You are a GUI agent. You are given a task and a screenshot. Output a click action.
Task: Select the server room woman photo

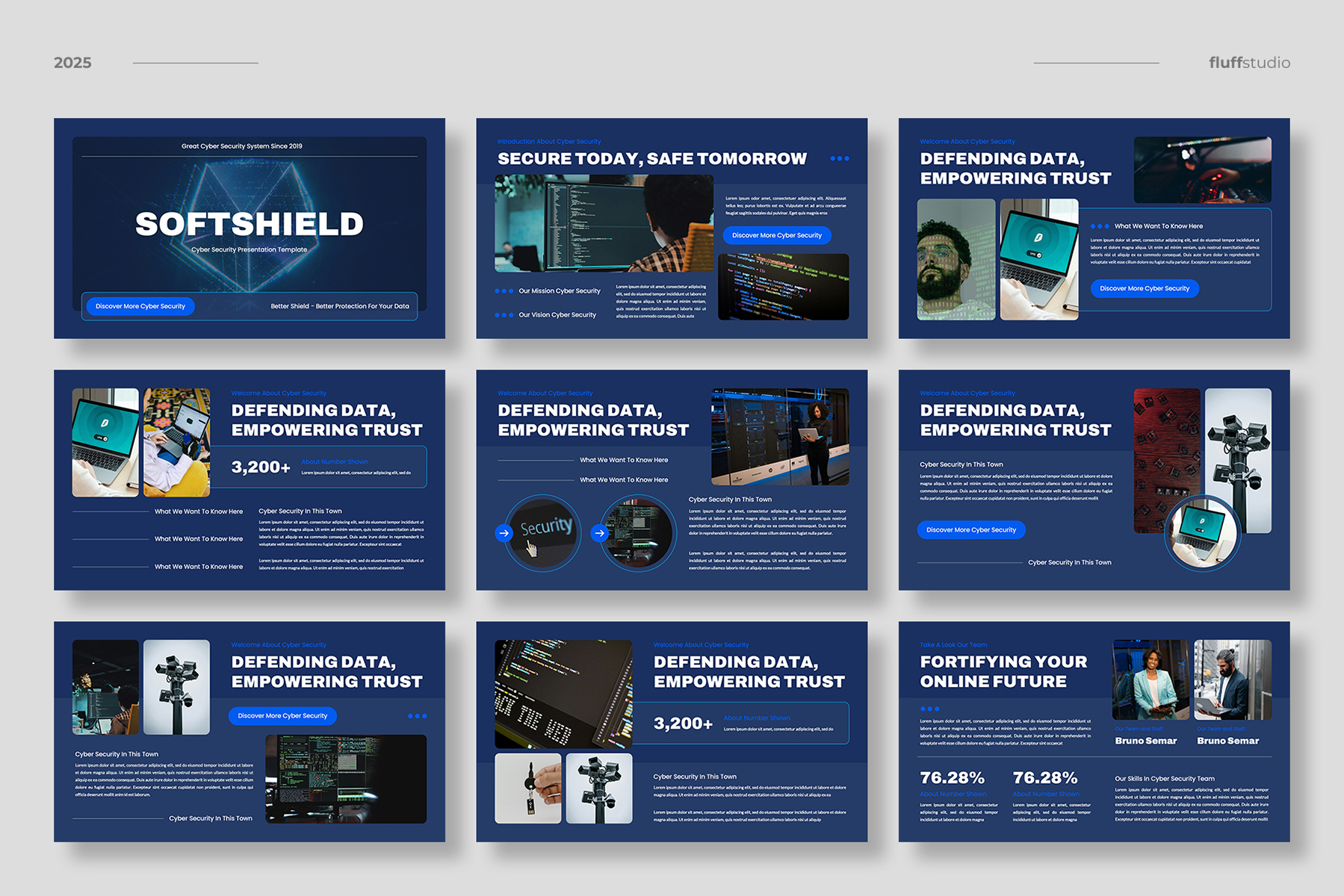(x=779, y=436)
